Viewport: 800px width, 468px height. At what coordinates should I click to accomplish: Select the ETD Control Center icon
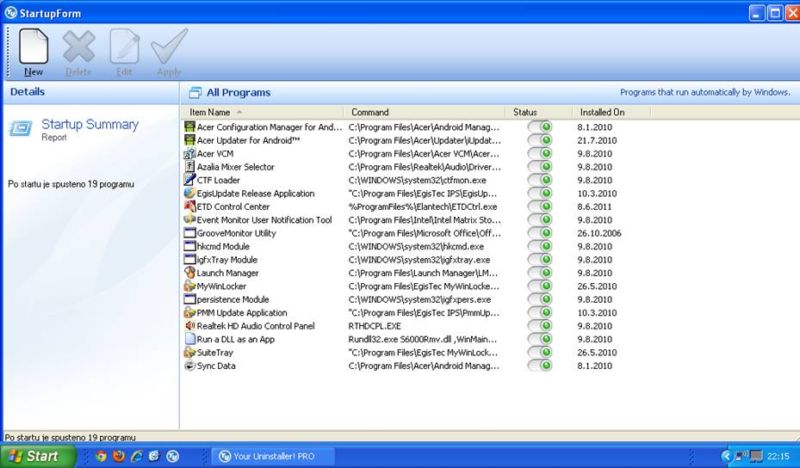(190, 206)
